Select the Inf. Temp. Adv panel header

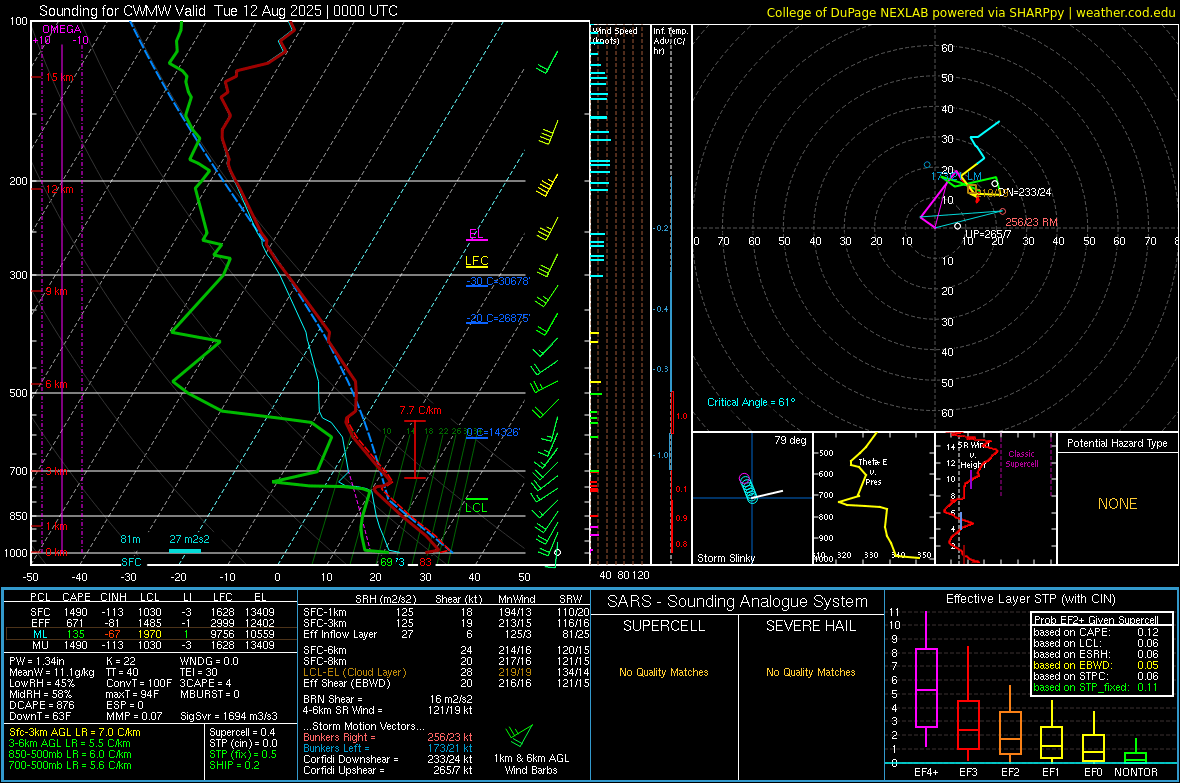tap(670, 41)
